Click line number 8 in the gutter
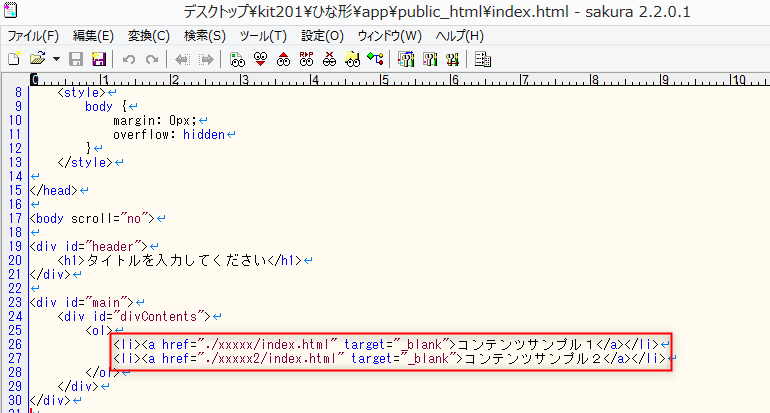770x413 pixels. pyautogui.click(x=18, y=92)
